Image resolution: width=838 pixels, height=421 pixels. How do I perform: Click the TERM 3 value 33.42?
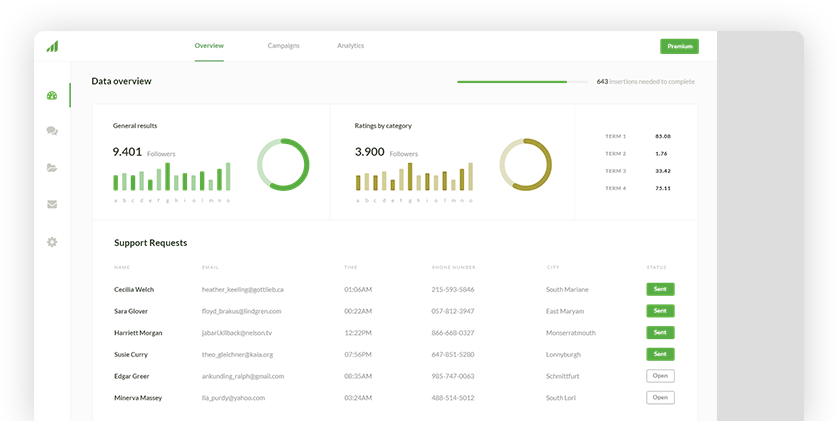[663, 171]
